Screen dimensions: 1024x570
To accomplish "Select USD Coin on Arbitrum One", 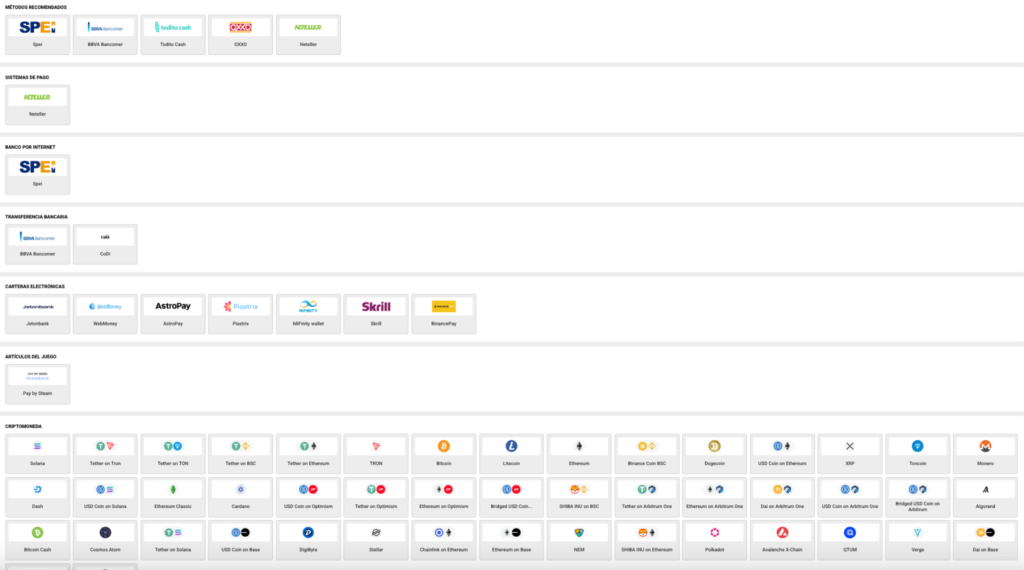I will (850, 497).
